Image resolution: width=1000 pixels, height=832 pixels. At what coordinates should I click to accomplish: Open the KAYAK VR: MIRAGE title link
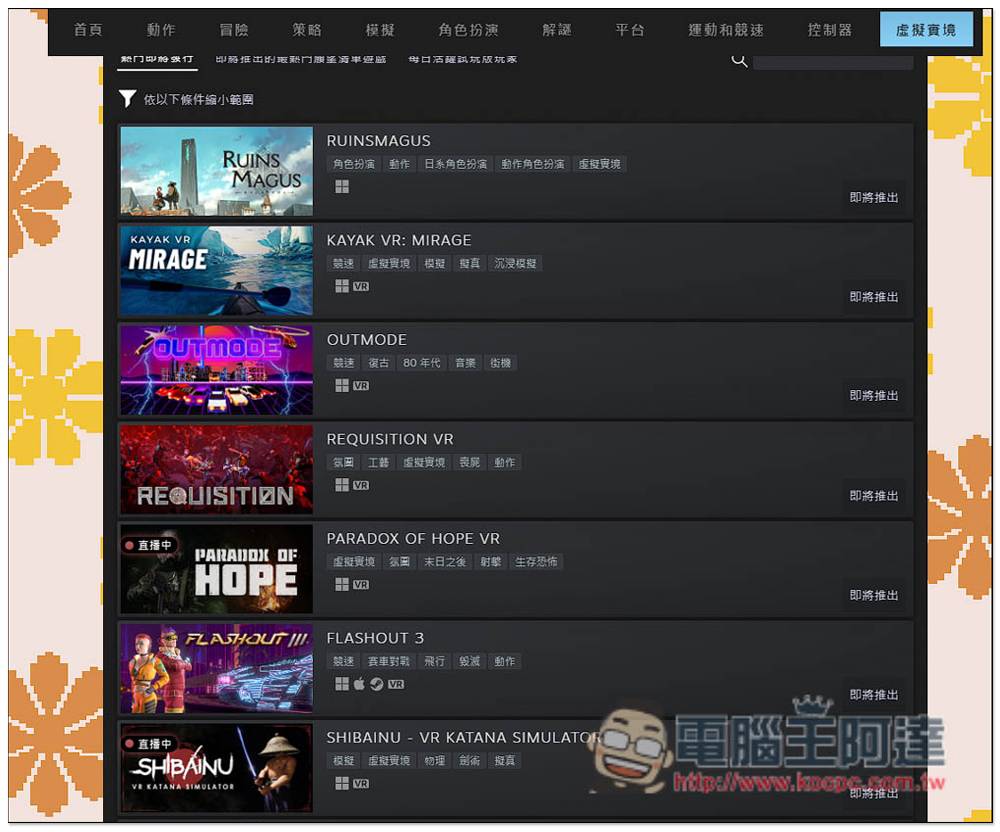tap(399, 240)
